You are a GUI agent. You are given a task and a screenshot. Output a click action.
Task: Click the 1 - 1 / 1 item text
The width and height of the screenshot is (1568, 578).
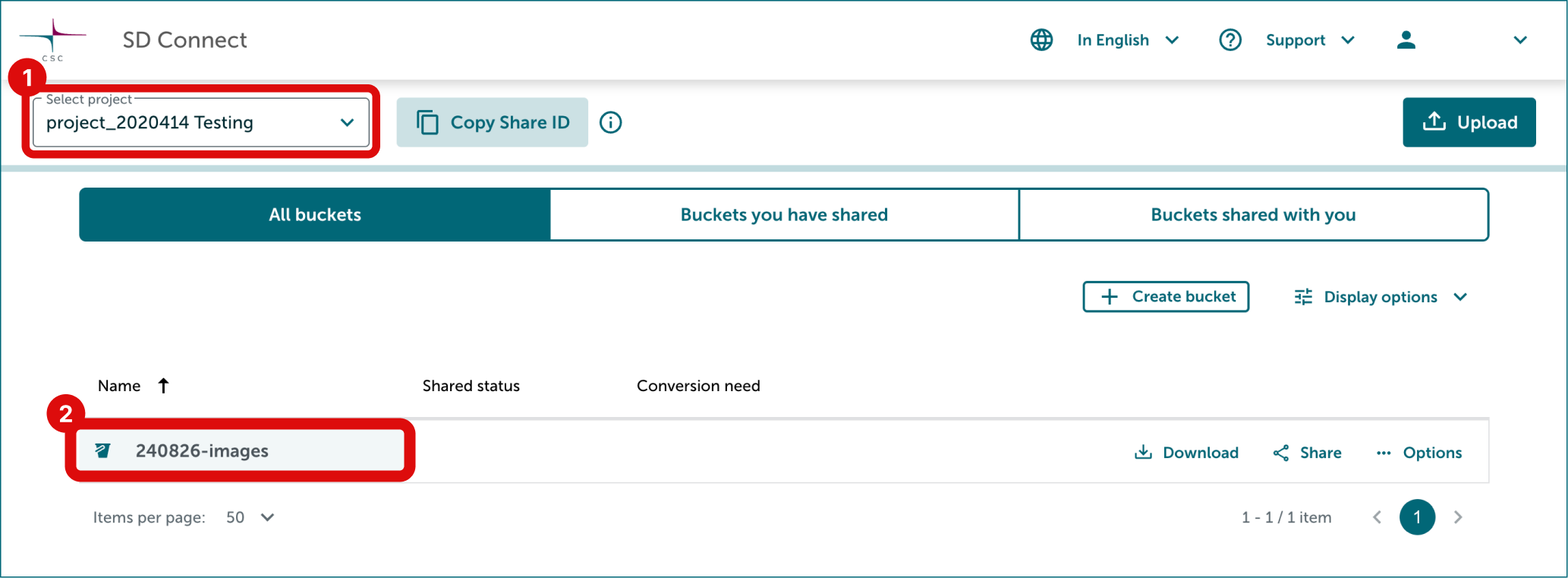click(x=1286, y=517)
